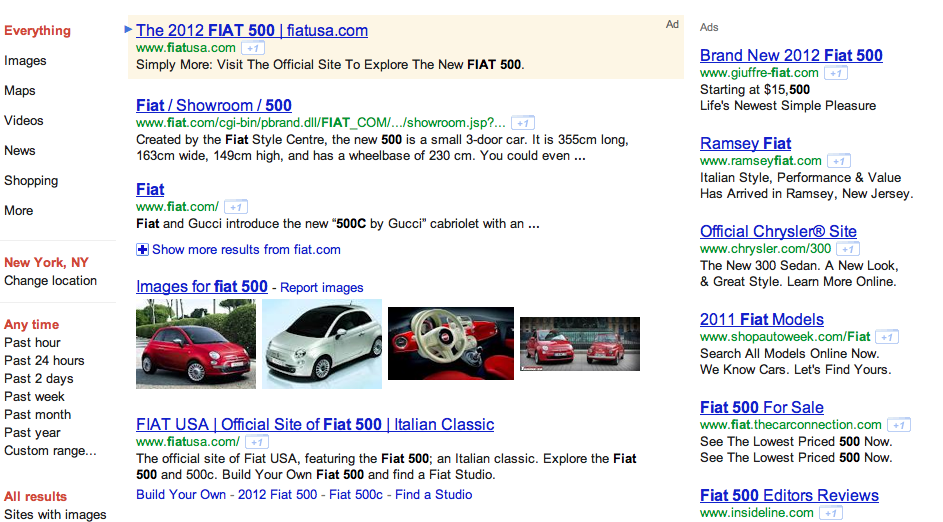This screenshot has width=943, height=522.
Task: Open the red Fiat 500 front view thumbnail
Action: (196, 344)
